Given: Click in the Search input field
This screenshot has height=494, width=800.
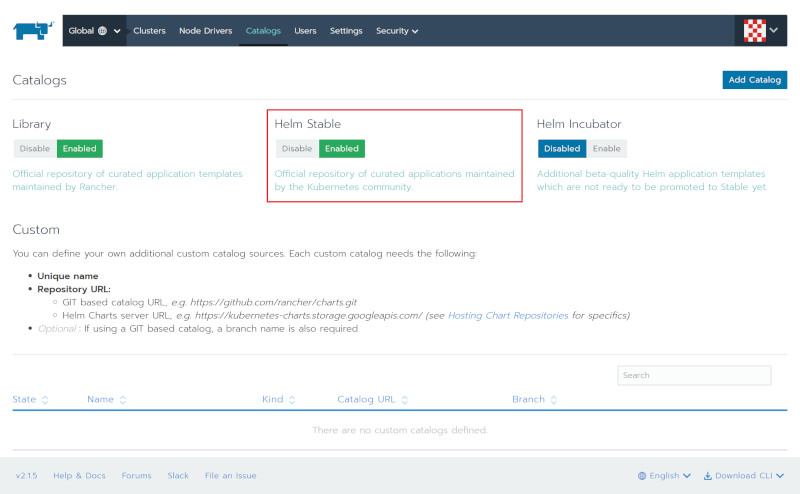Looking at the screenshot, I should tap(694, 375).
